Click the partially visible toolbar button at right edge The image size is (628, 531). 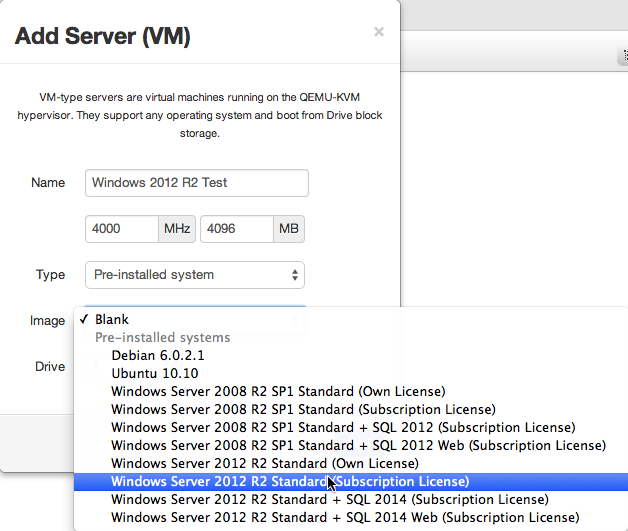(x=622, y=59)
